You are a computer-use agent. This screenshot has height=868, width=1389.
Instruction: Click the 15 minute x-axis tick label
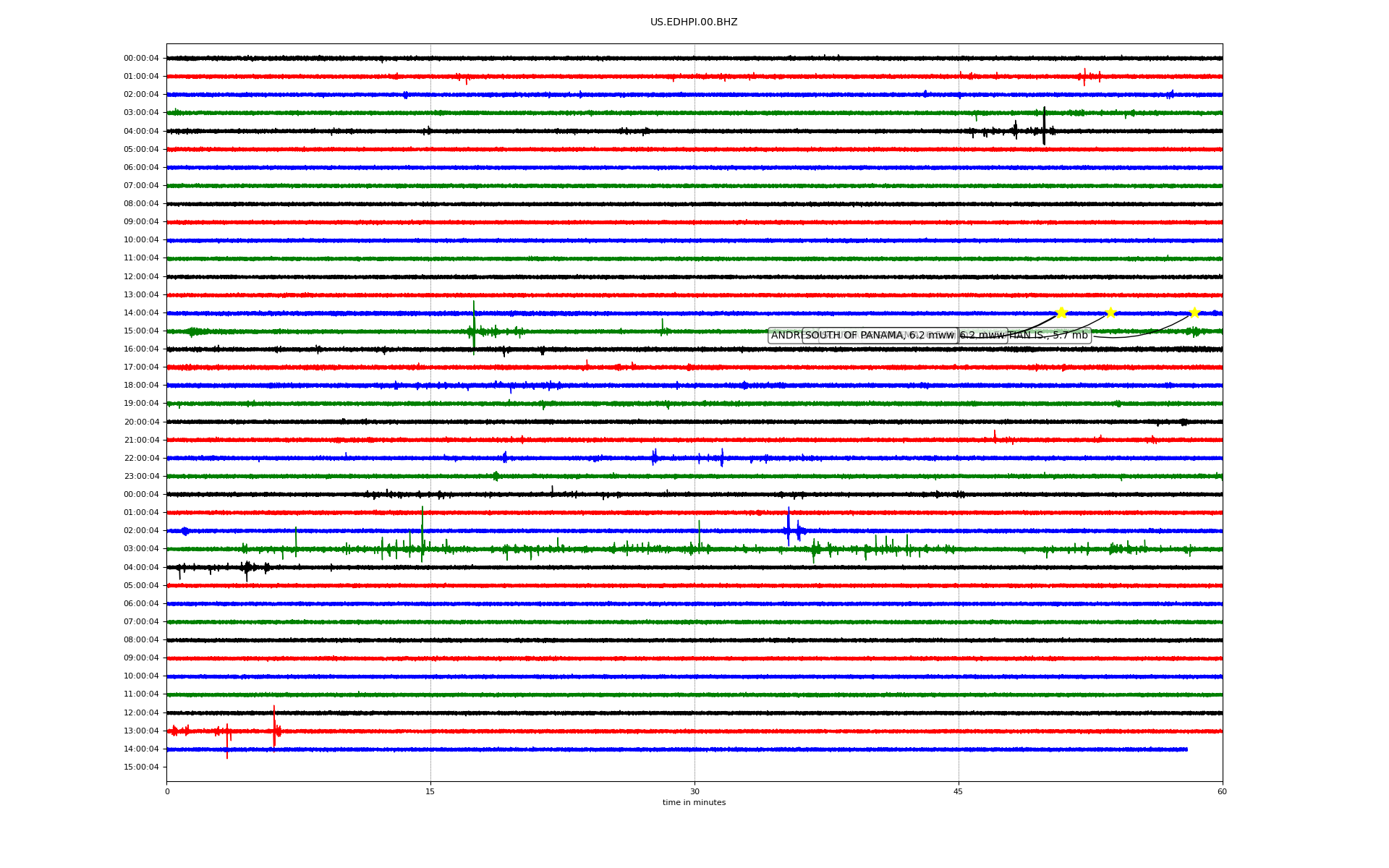(x=430, y=791)
